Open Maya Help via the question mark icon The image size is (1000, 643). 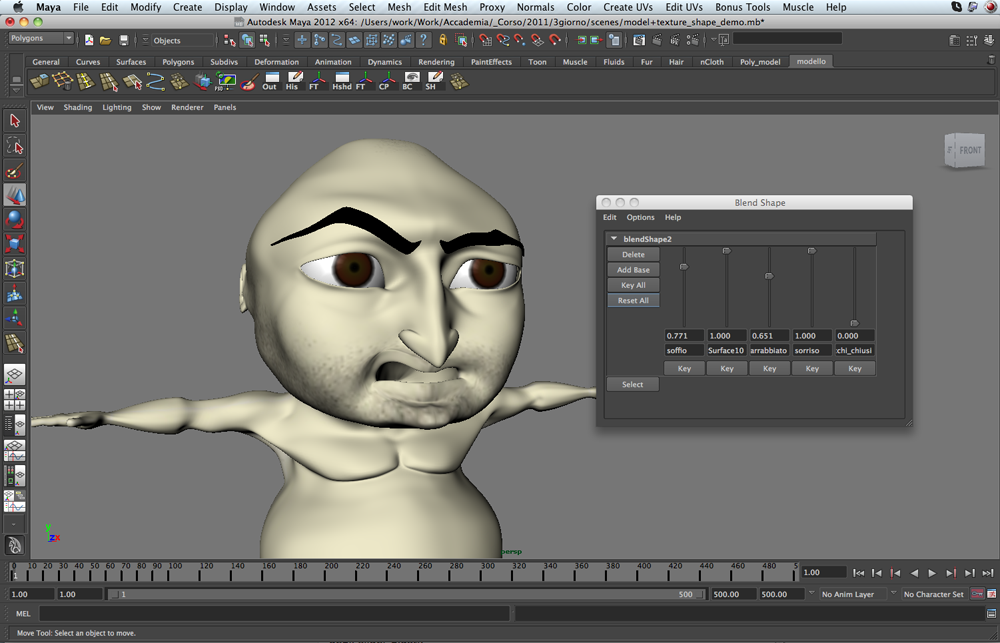(426, 40)
